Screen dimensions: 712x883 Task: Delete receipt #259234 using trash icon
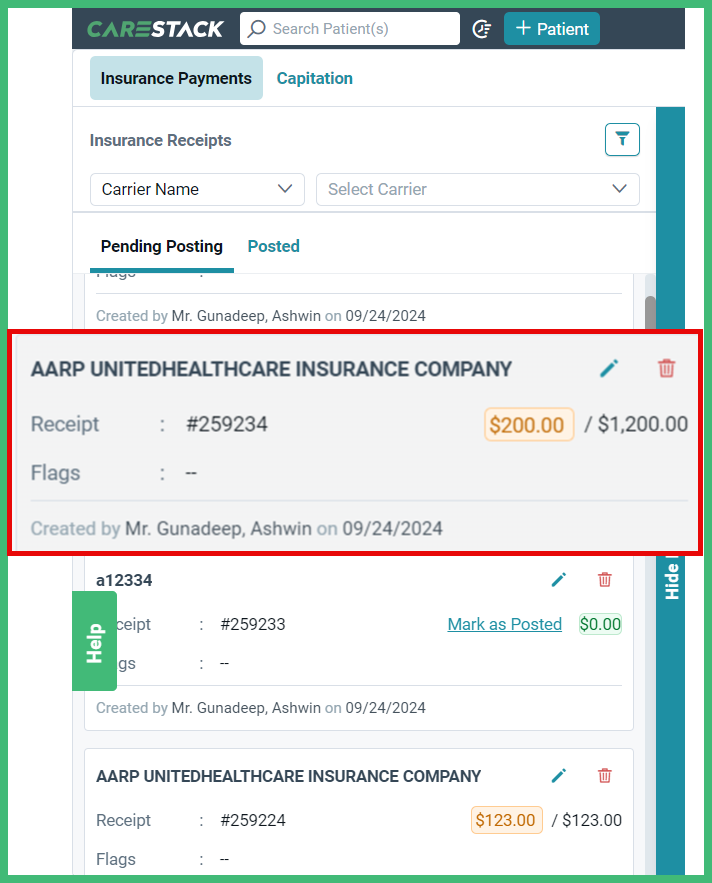click(x=666, y=368)
